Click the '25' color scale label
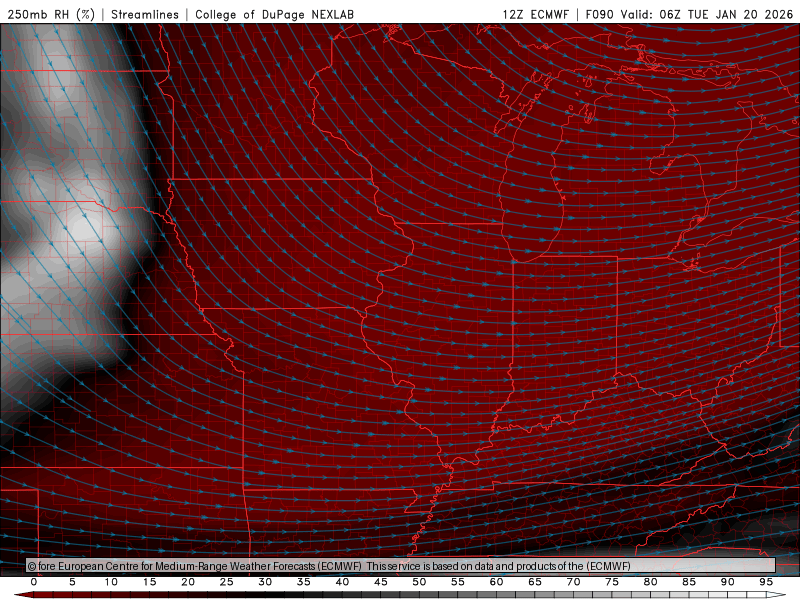Viewport: 800px width, 600px height. click(227, 582)
